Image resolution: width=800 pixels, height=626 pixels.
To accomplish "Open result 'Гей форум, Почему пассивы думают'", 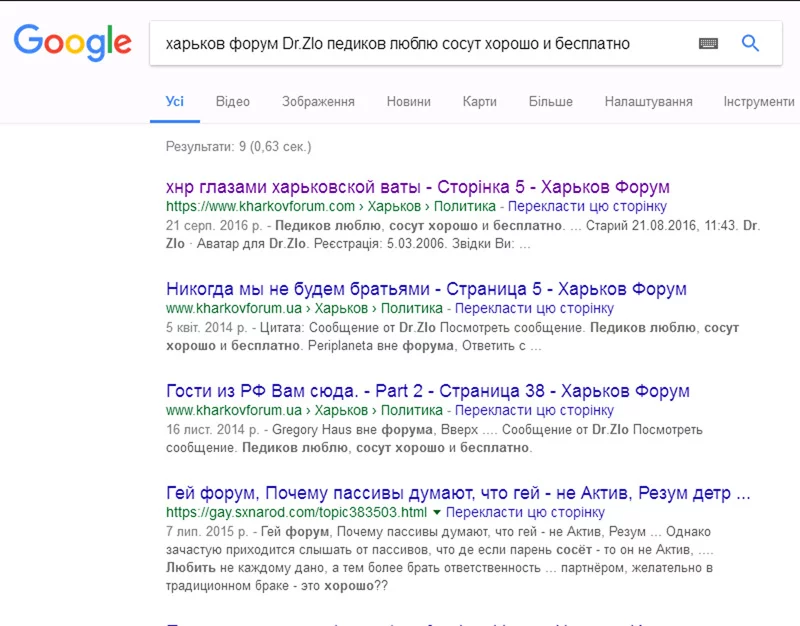I will (x=458, y=493).
